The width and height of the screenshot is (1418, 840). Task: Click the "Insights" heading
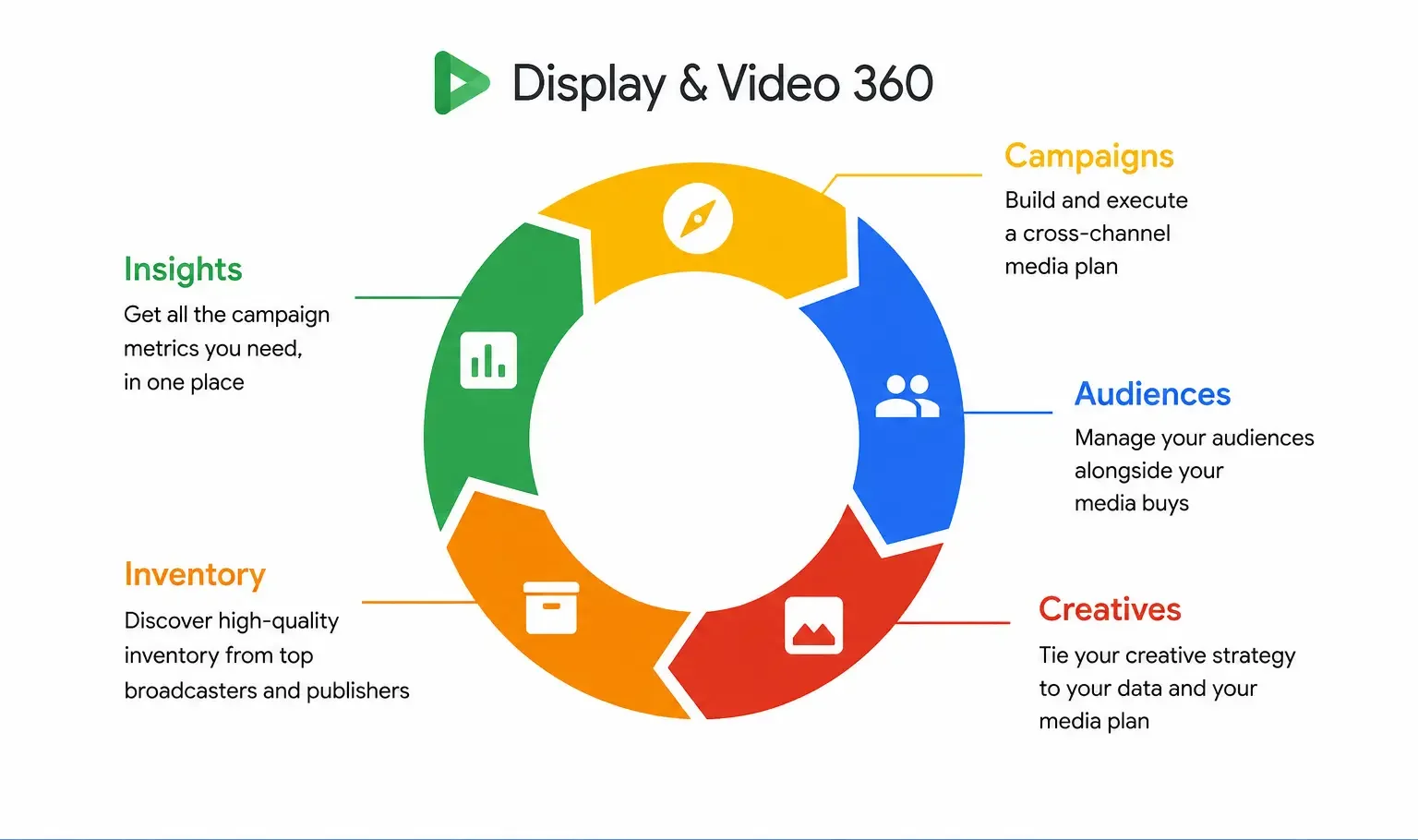(x=183, y=270)
